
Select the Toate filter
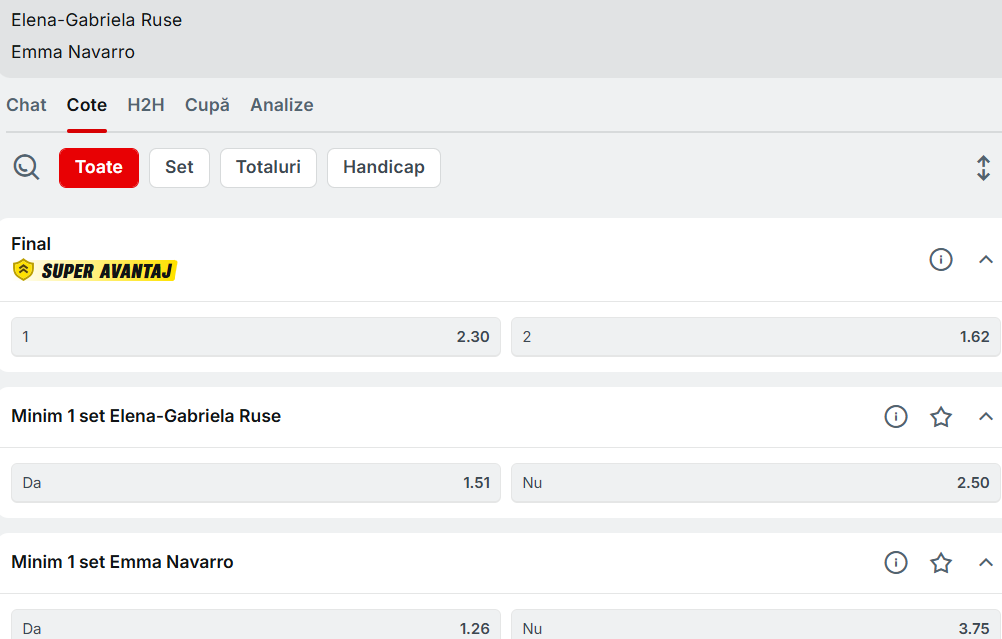99,168
